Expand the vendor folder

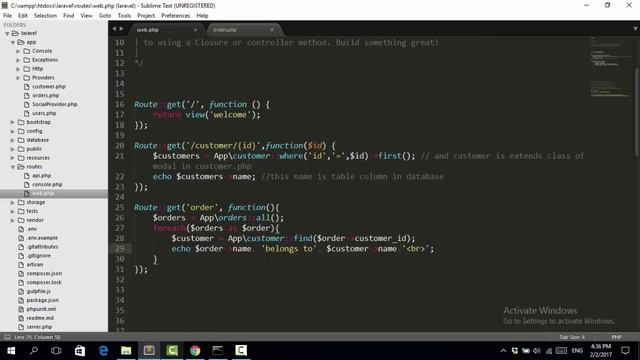click(x=13, y=220)
